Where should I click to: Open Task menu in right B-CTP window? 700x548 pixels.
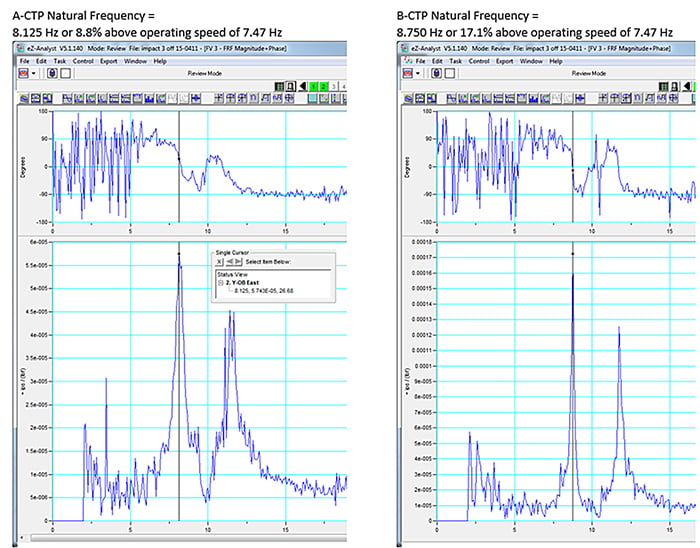[x=455, y=61]
